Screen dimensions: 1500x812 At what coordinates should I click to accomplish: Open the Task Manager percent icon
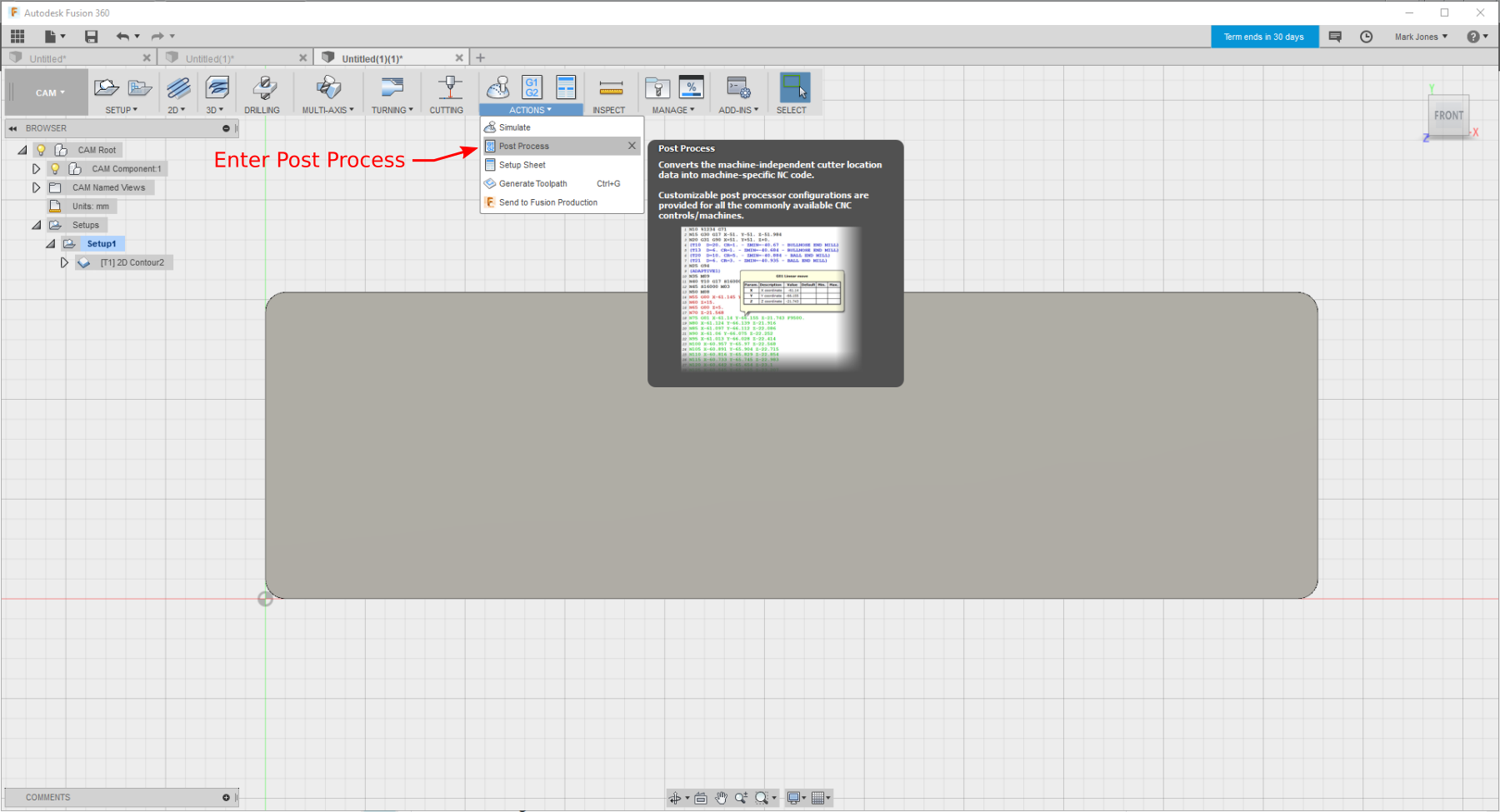692,87
